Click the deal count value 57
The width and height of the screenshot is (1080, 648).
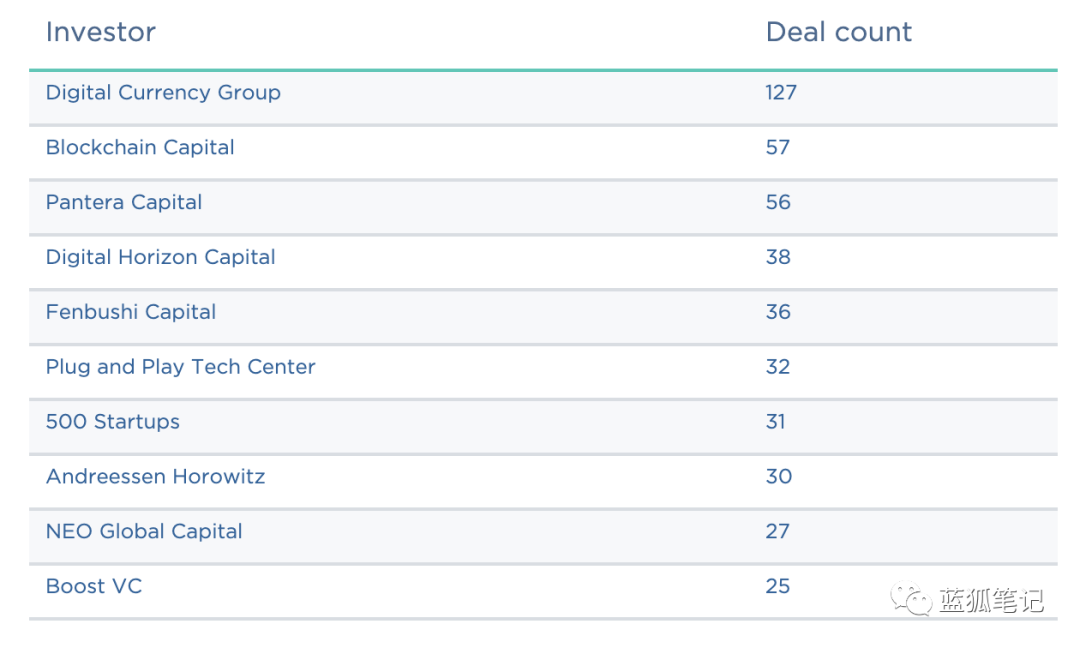(x=778, y=148)
